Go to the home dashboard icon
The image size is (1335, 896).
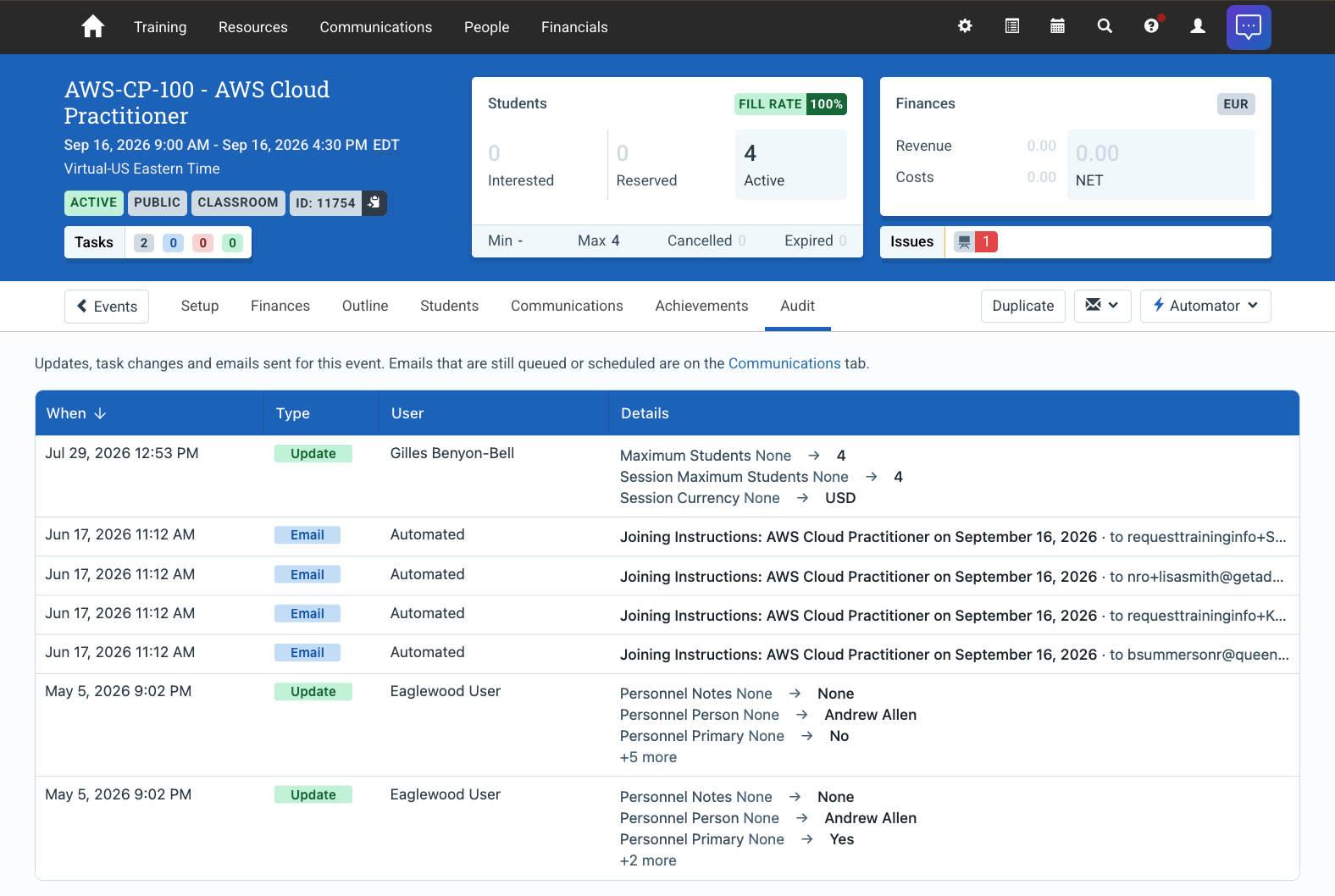coord(93,27)
